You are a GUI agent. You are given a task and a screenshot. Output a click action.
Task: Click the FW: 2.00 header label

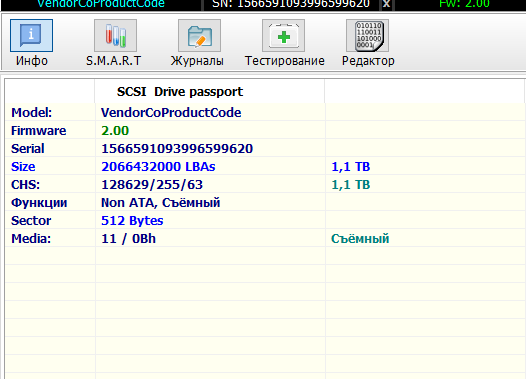(464, 4)
